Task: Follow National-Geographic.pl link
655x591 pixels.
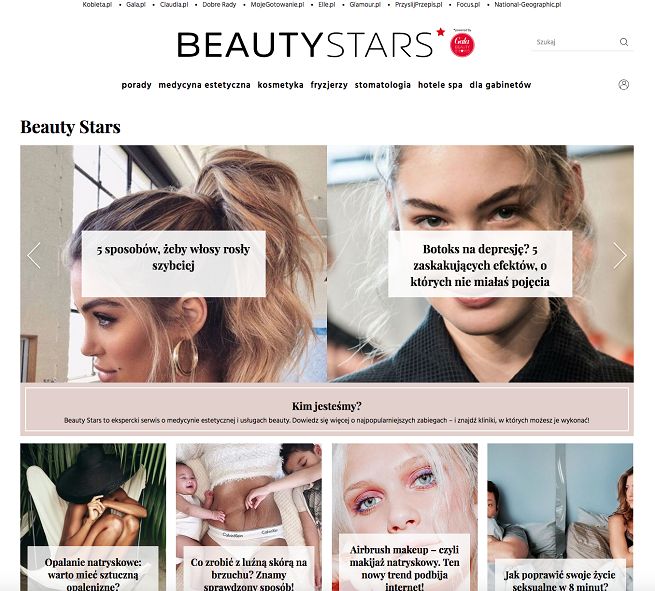Action: 528,5
